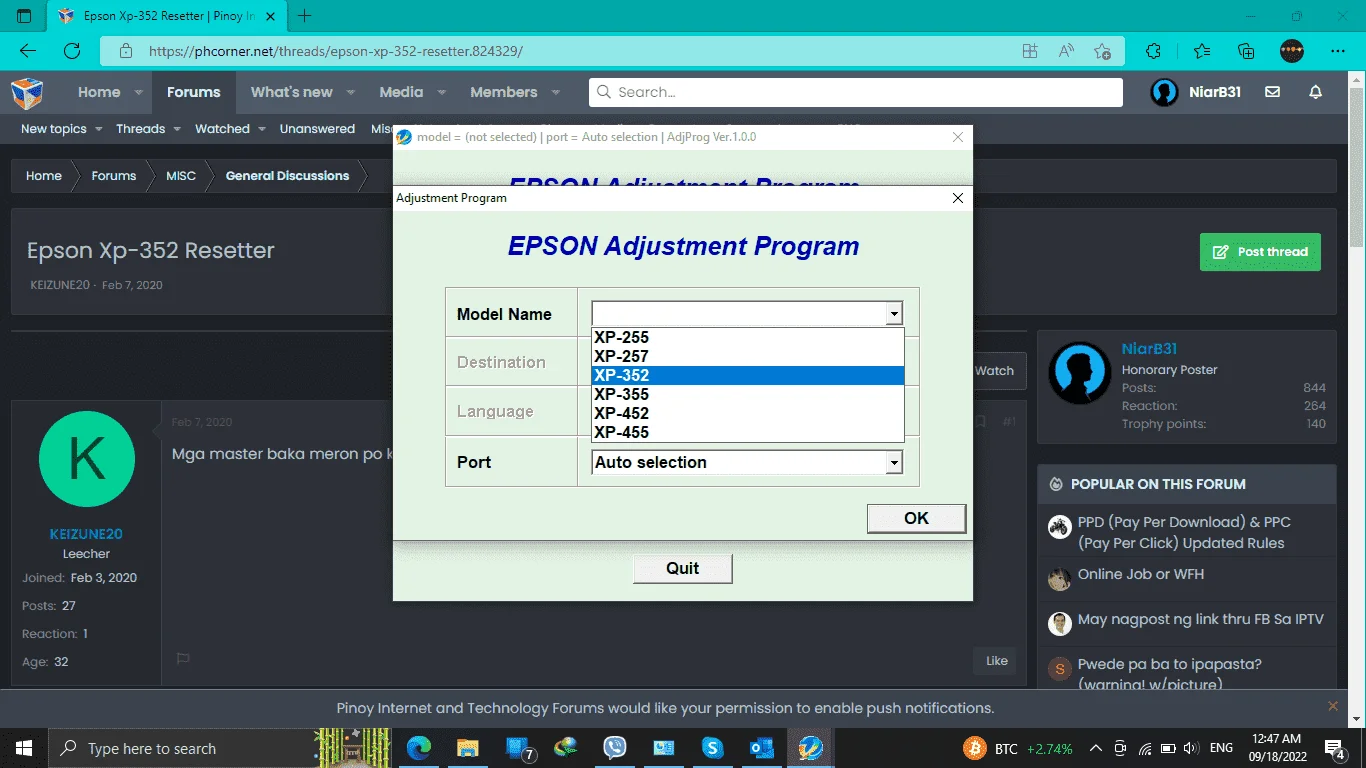Launch Microsoft Edge from the taskbar
Screen dimensions: 1366x768
(x=419, y=748)
